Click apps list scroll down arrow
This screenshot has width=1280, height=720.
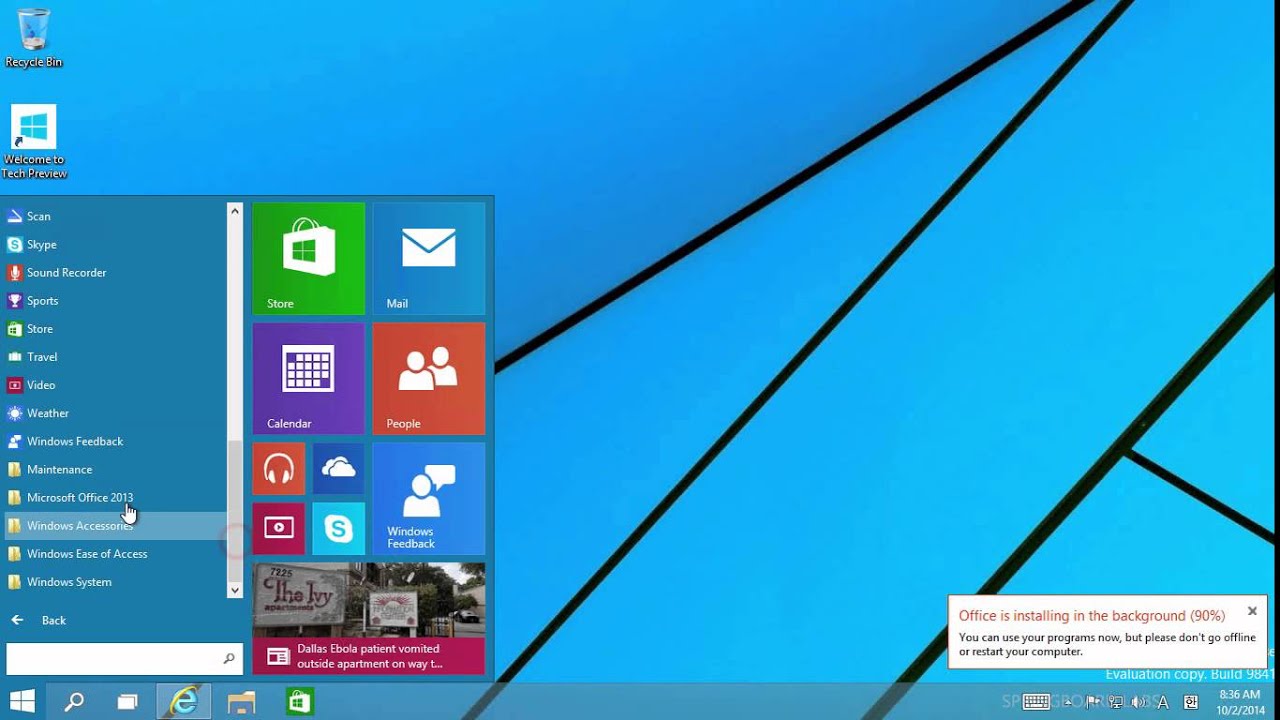235,590
